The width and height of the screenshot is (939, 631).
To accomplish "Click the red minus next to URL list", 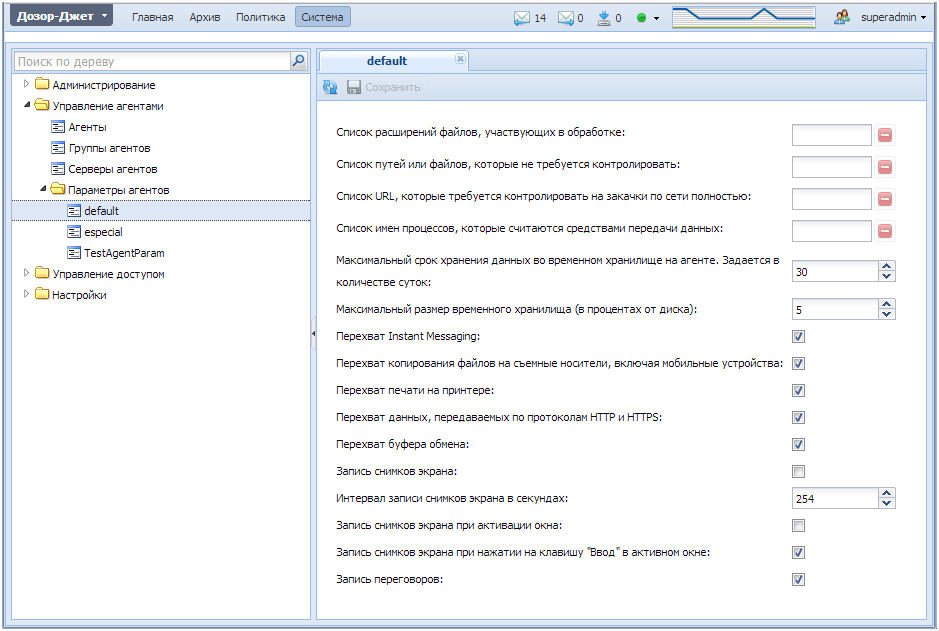I will [x=885, y=199].
